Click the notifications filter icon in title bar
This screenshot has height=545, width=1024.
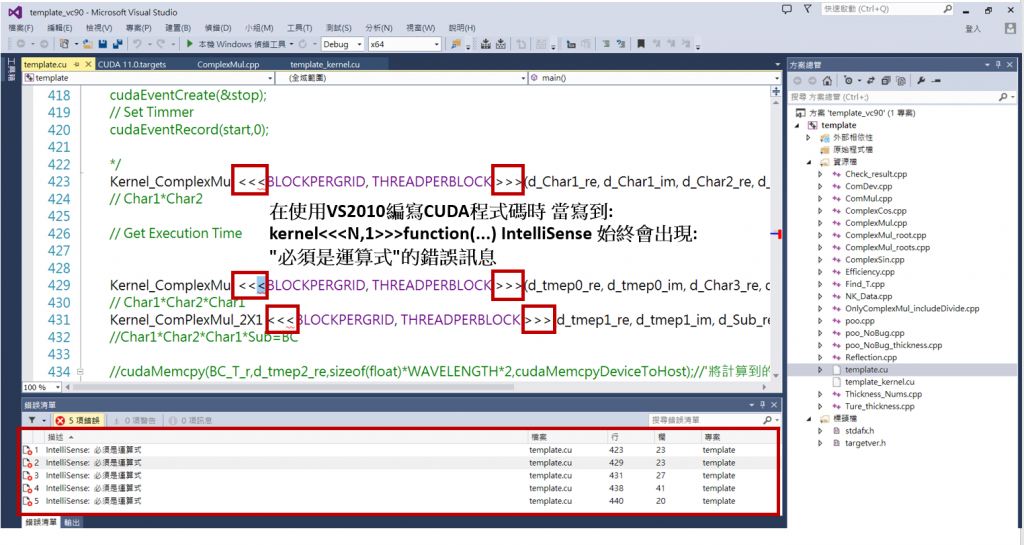pyautogui.click(x=808, y=9)
